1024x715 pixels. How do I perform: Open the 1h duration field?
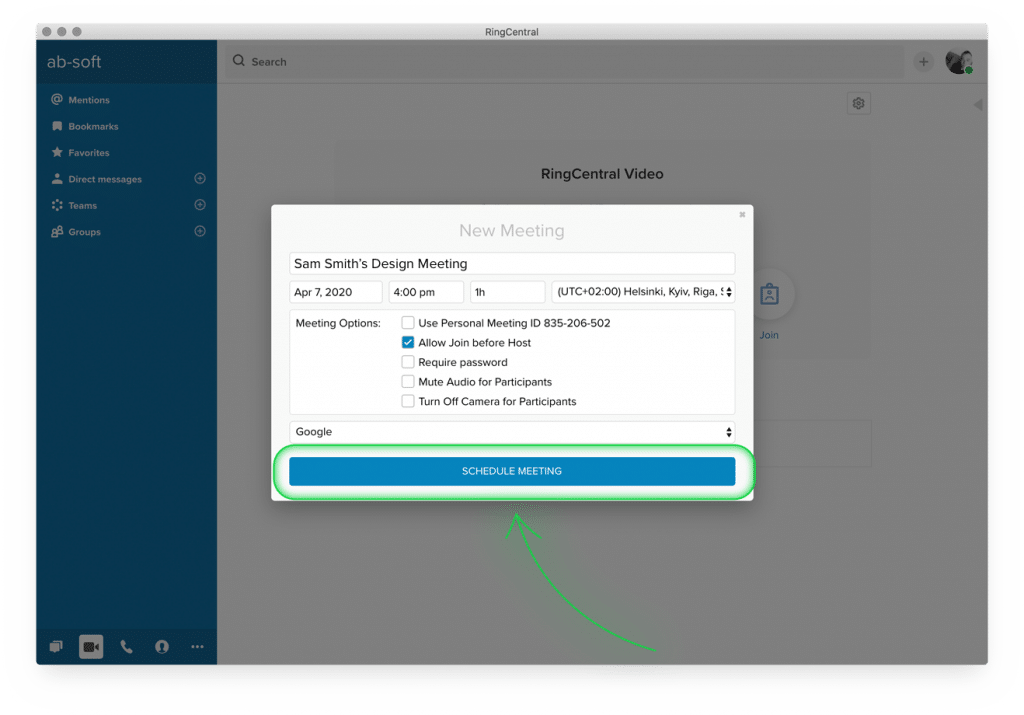[x=507, y=292]
